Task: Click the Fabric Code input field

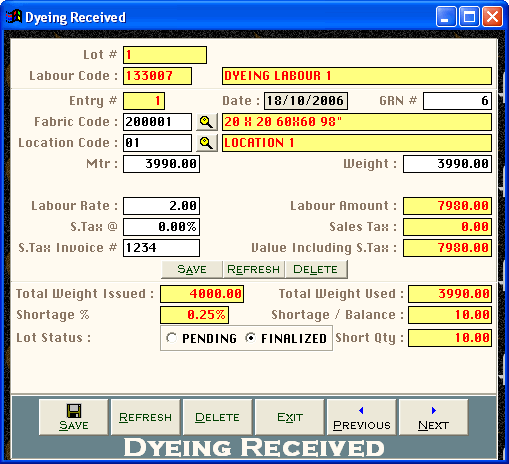Action: pyautogui.click(x=157, y=122)
